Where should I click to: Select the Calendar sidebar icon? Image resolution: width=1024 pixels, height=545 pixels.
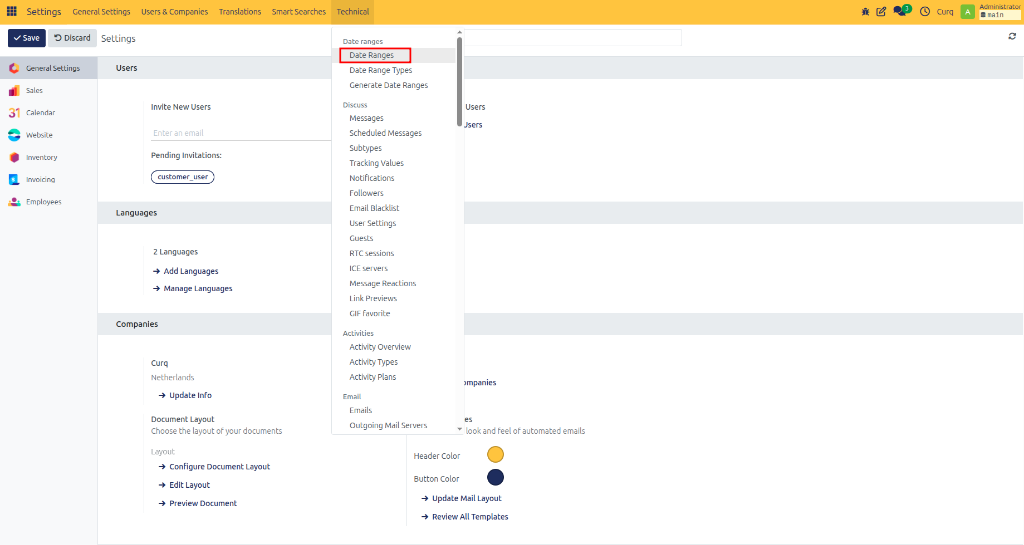tap(14, 112)
